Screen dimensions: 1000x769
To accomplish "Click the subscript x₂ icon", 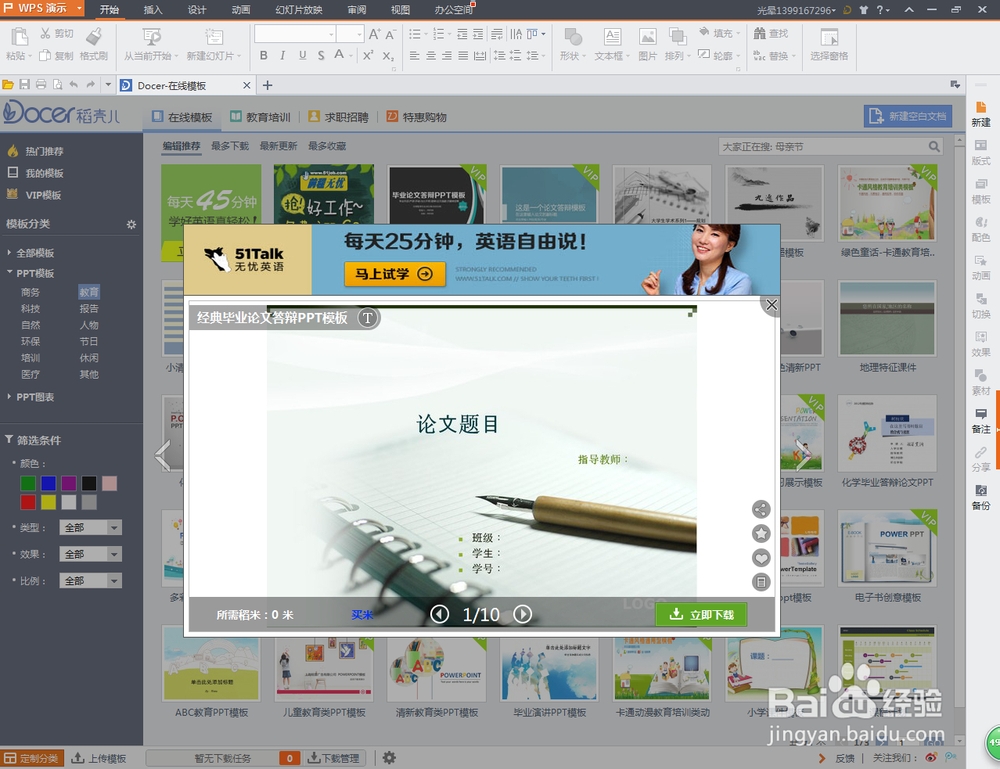I will point(388,55).
